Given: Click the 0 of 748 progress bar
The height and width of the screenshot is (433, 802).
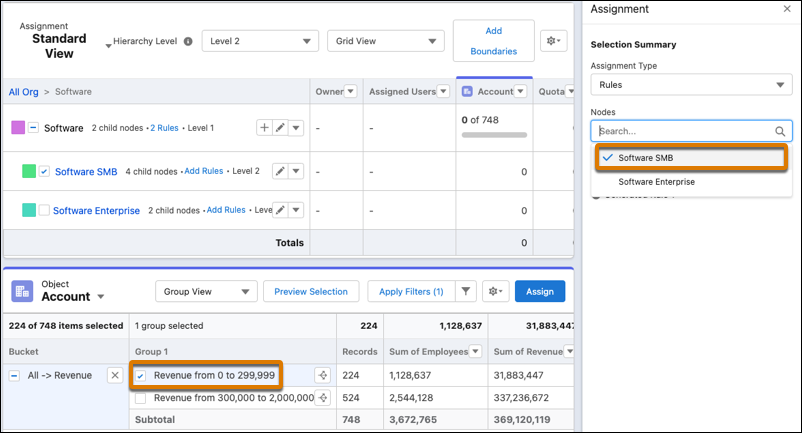Looking at the screenshot, I should point(494,135).
